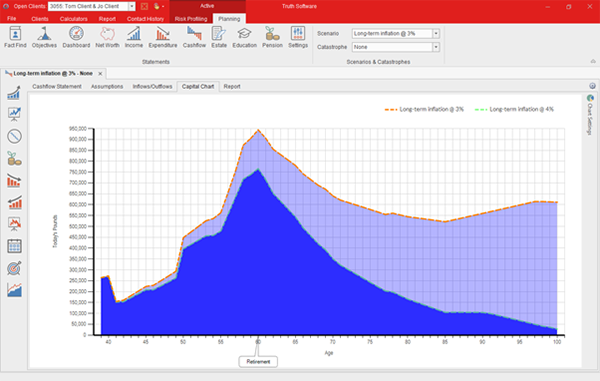Open the Open Clients dropdown arrow

pyautogui.click(x=132, y=7)
